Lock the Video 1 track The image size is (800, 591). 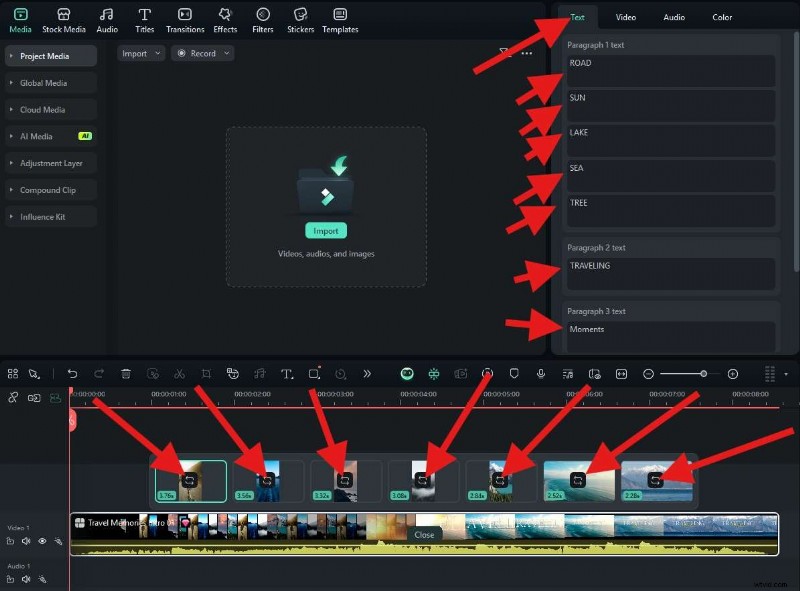[x=10, y=541]
